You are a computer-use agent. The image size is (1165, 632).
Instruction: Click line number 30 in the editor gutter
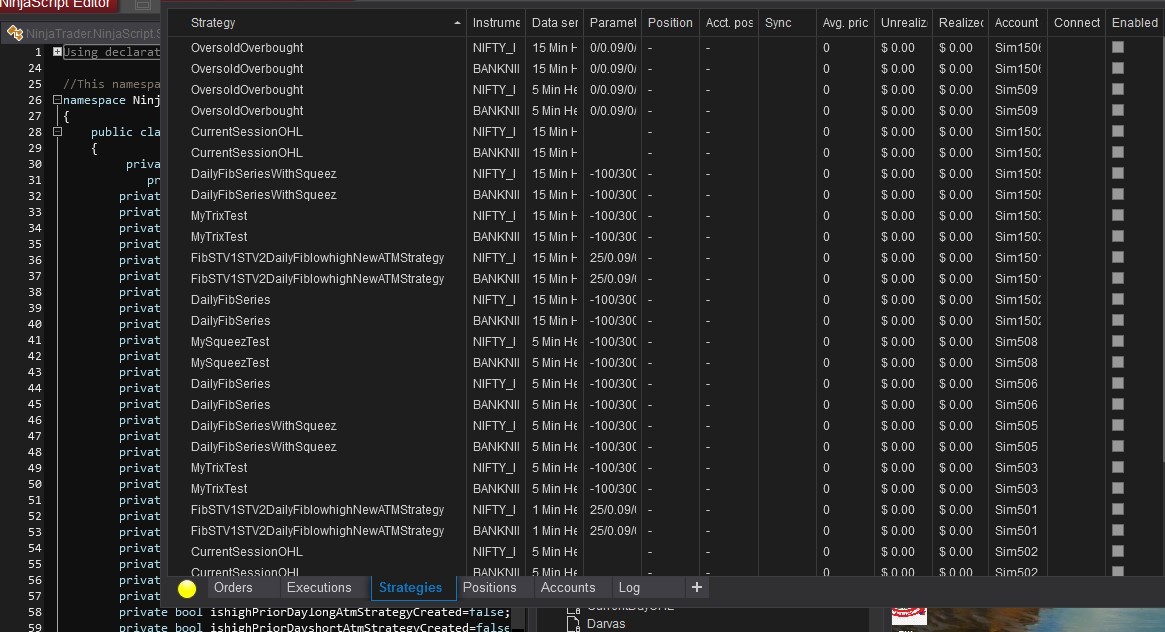click(x=35, y=164)
